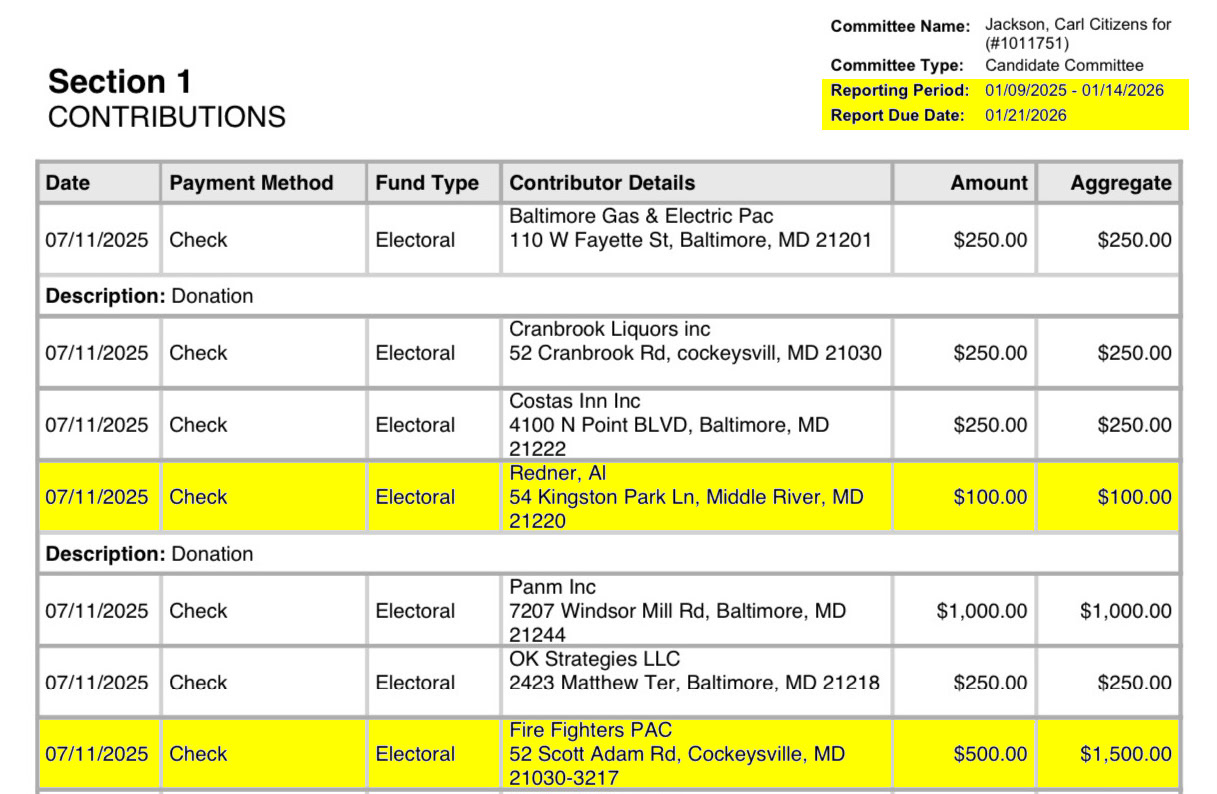Viewport: 1217px width, 794px height.
Task: Click the highlighted Fire Fighters PAC name
Action: point(591,730)
